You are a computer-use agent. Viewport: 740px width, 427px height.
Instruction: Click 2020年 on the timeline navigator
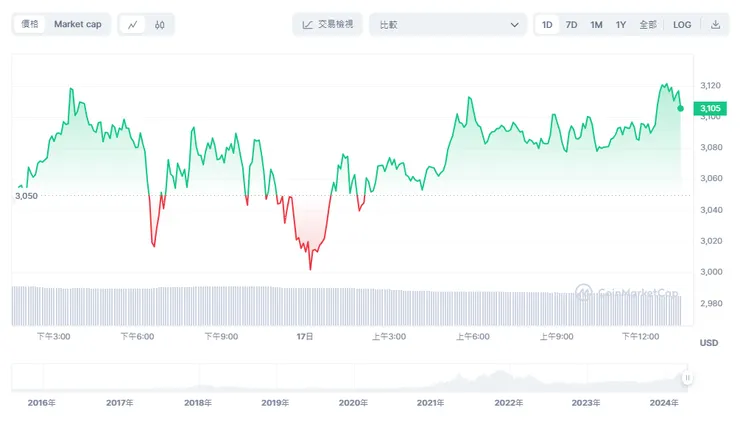352,402
